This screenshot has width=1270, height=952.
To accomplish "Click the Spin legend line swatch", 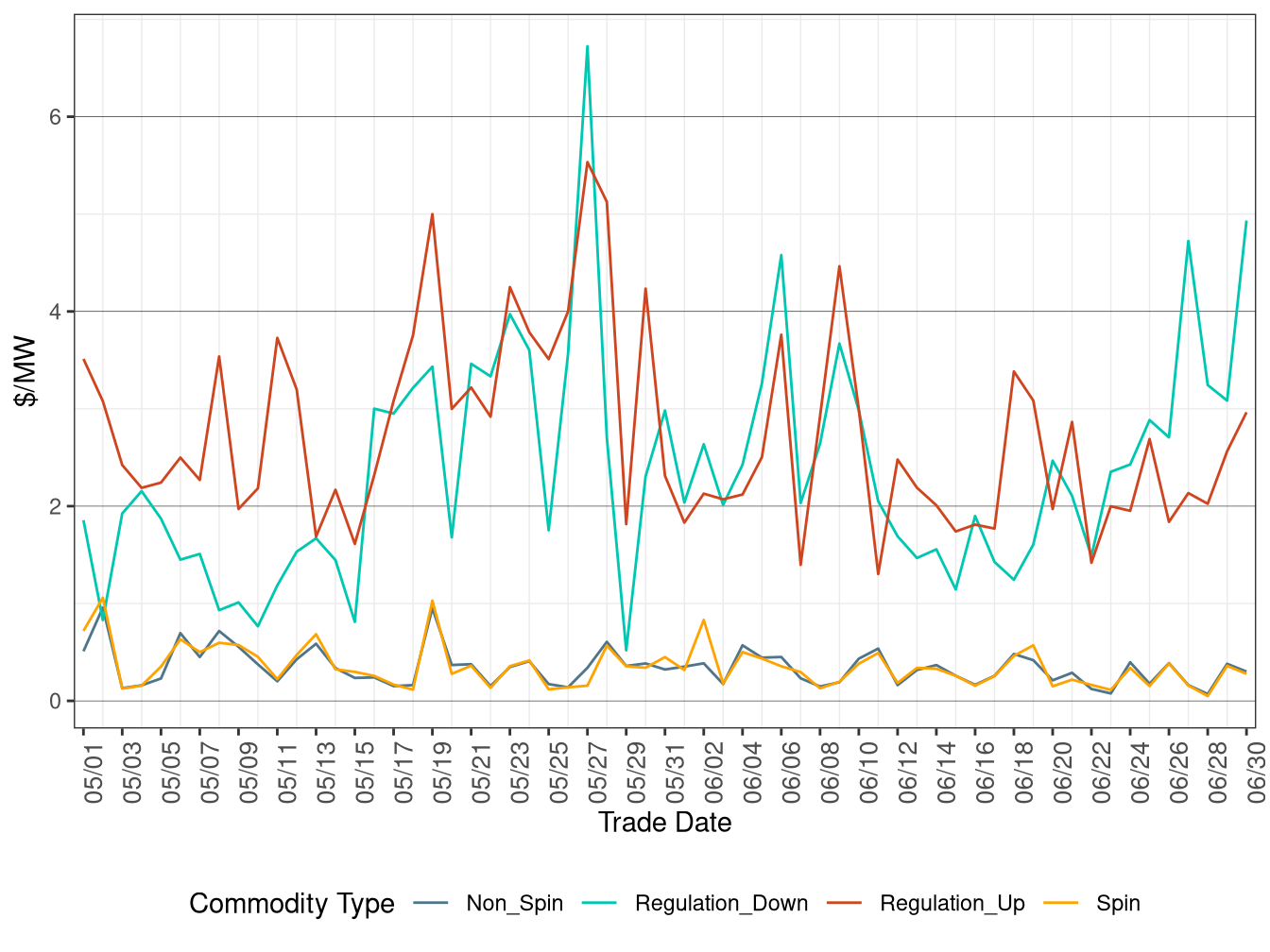I will pyautogui.click(x=1061, y=904).
